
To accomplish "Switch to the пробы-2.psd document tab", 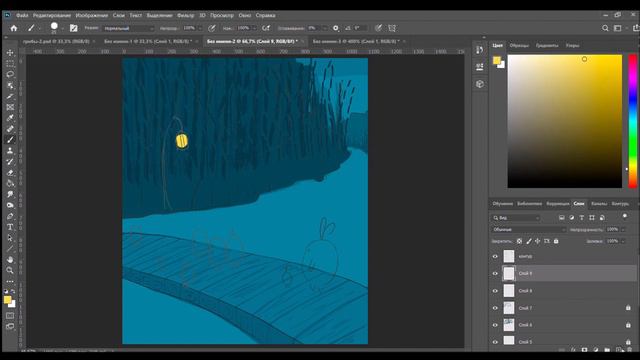I will click(x=56, y=41).
